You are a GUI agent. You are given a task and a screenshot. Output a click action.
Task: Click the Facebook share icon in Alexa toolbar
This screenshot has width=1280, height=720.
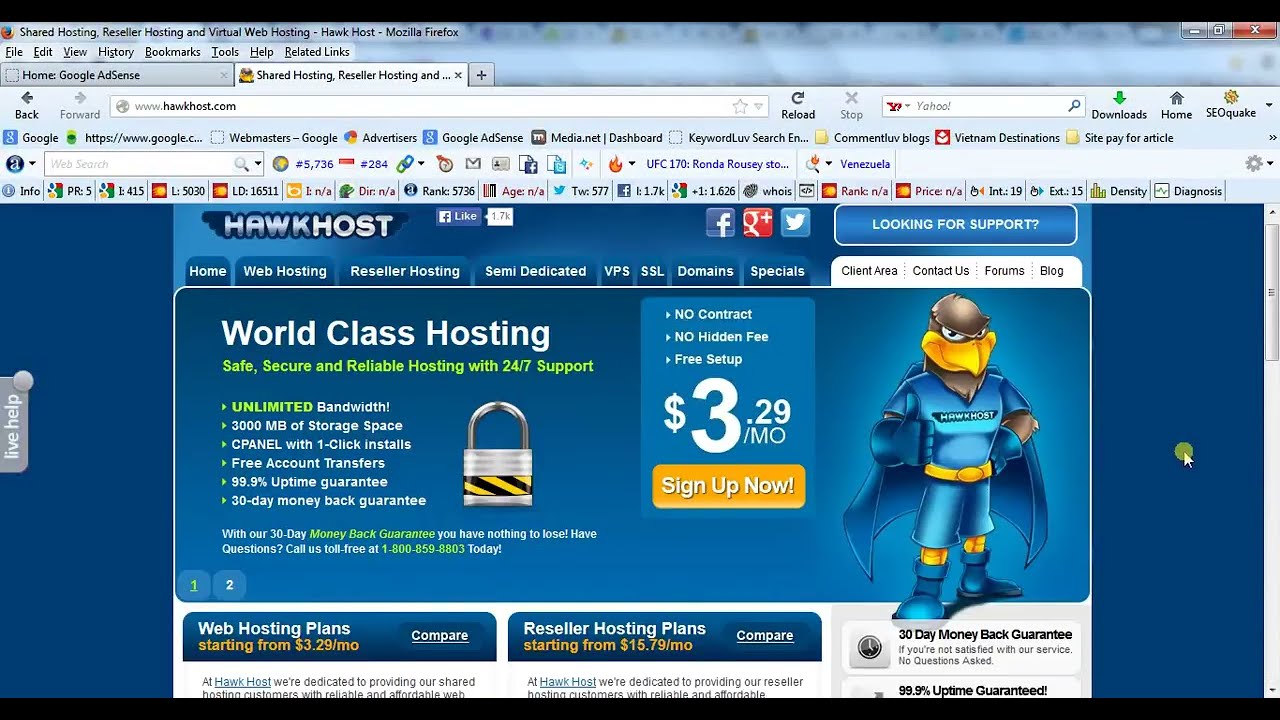529,164
